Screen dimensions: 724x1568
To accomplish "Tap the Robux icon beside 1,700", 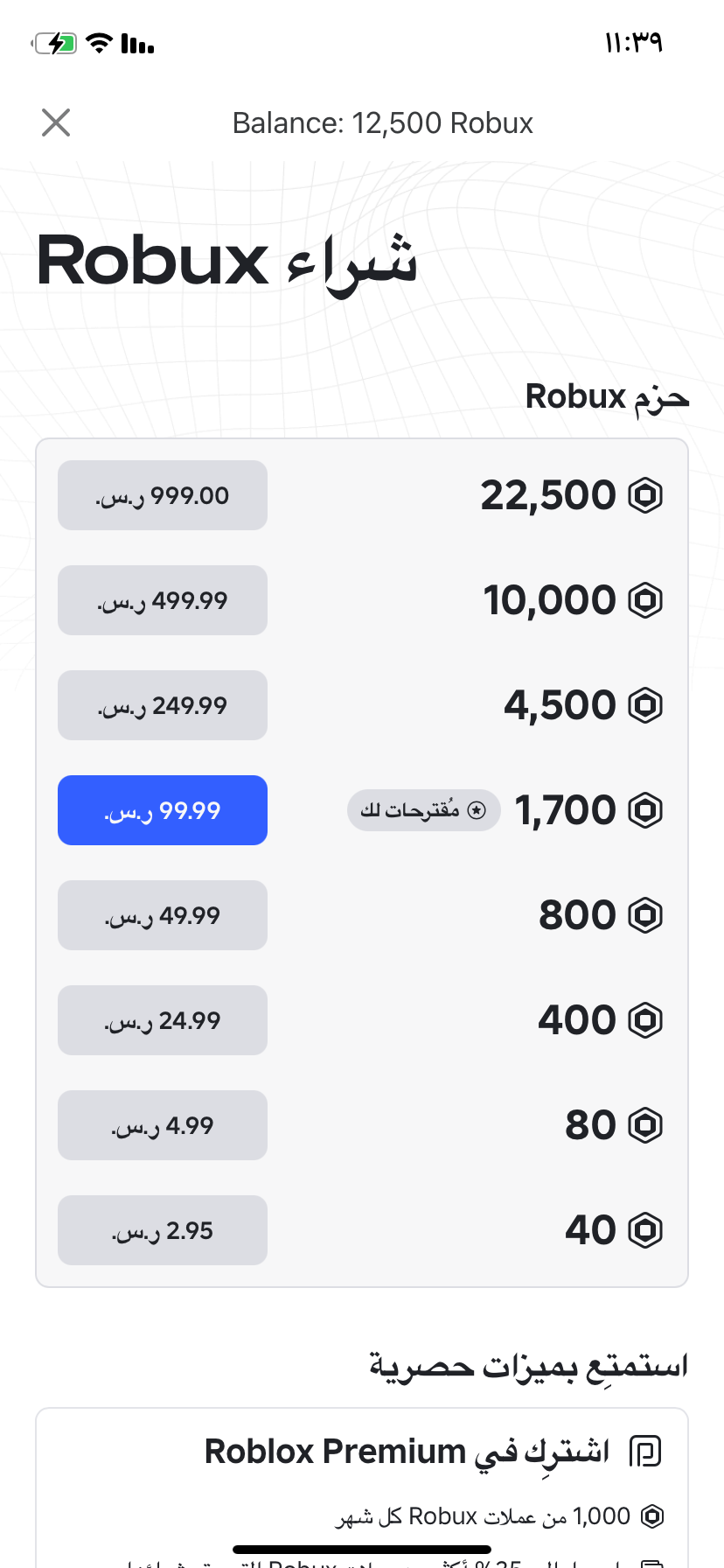I will tap(645, 810).
